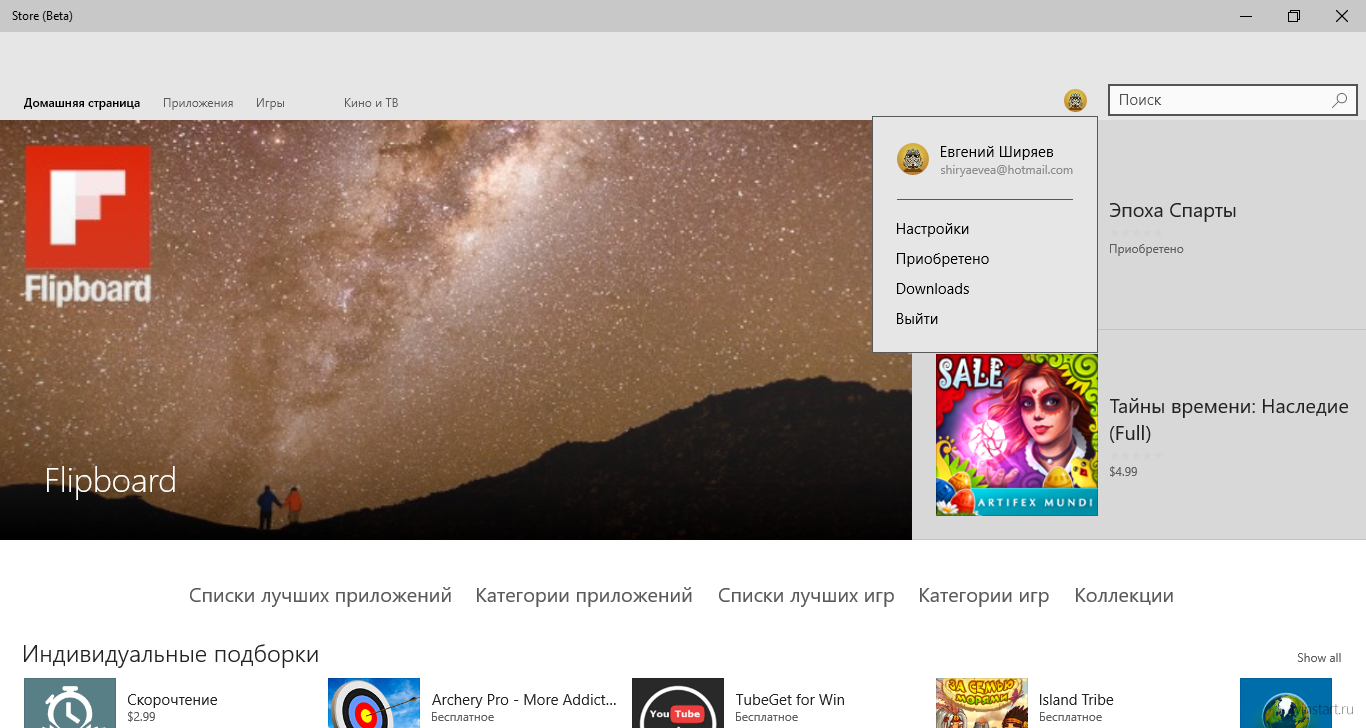Click the $4.99 price of Тайны времени
The image size is (1366, 728).
click(1123, 472)
